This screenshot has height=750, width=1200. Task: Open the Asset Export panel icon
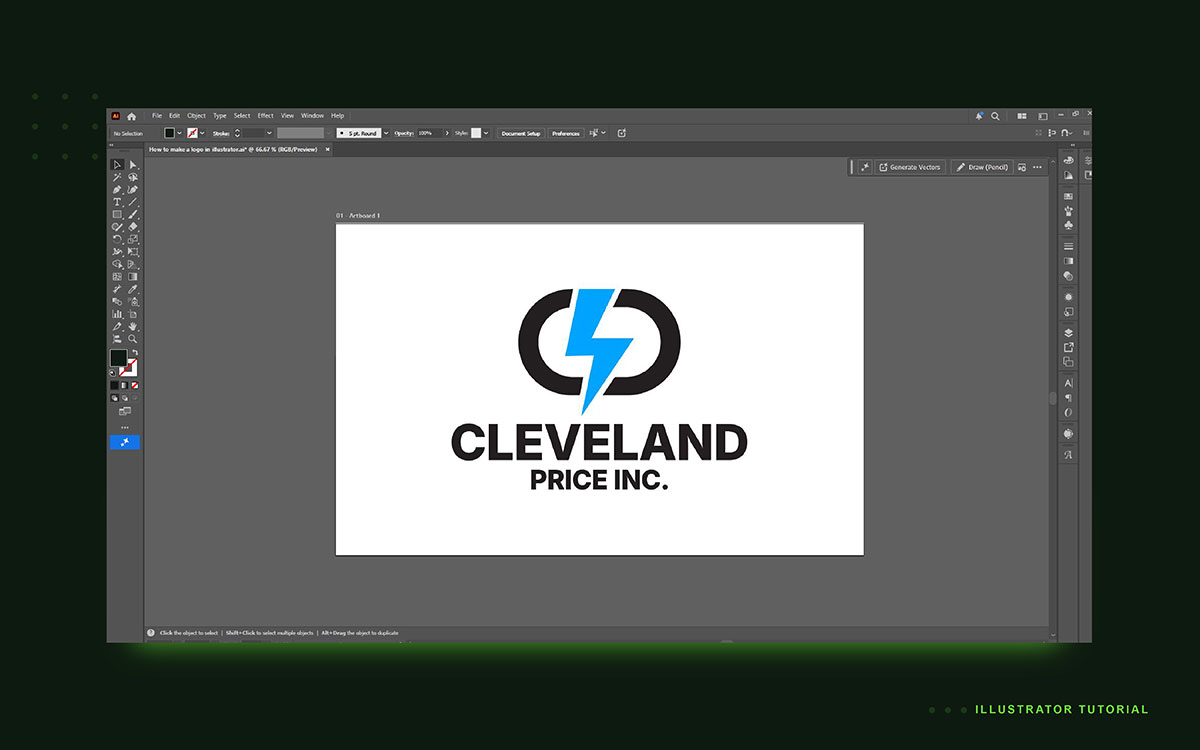click(1069, 347)
